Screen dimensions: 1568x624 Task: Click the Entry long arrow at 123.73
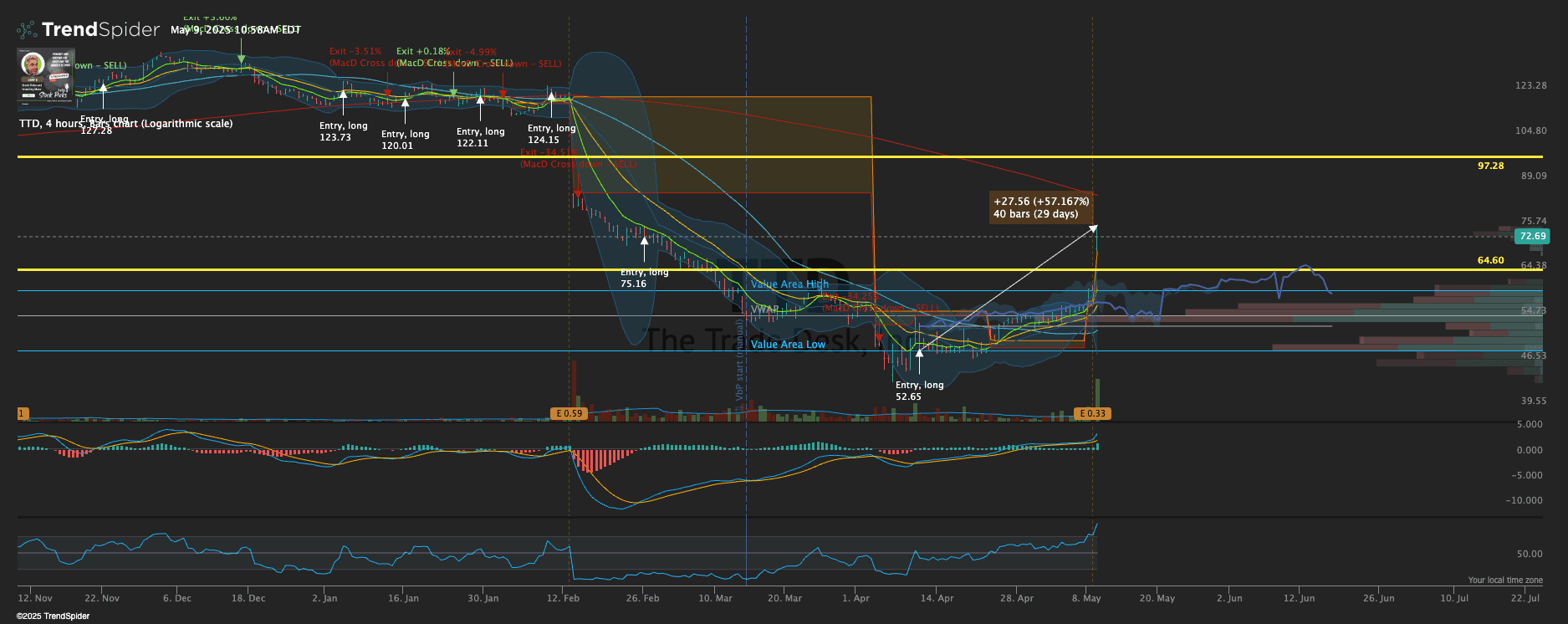tap(343, 100)
